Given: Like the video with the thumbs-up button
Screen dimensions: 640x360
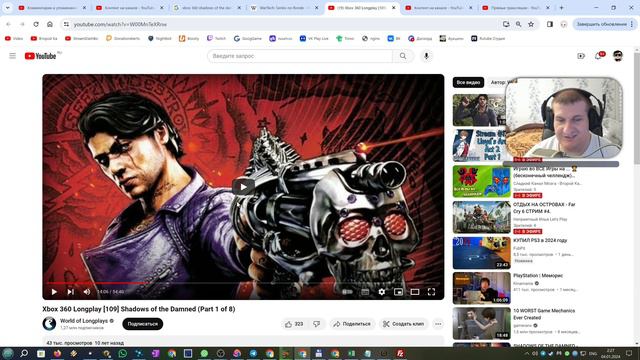Looking at the screenshot, I should (x=294, y=324).
